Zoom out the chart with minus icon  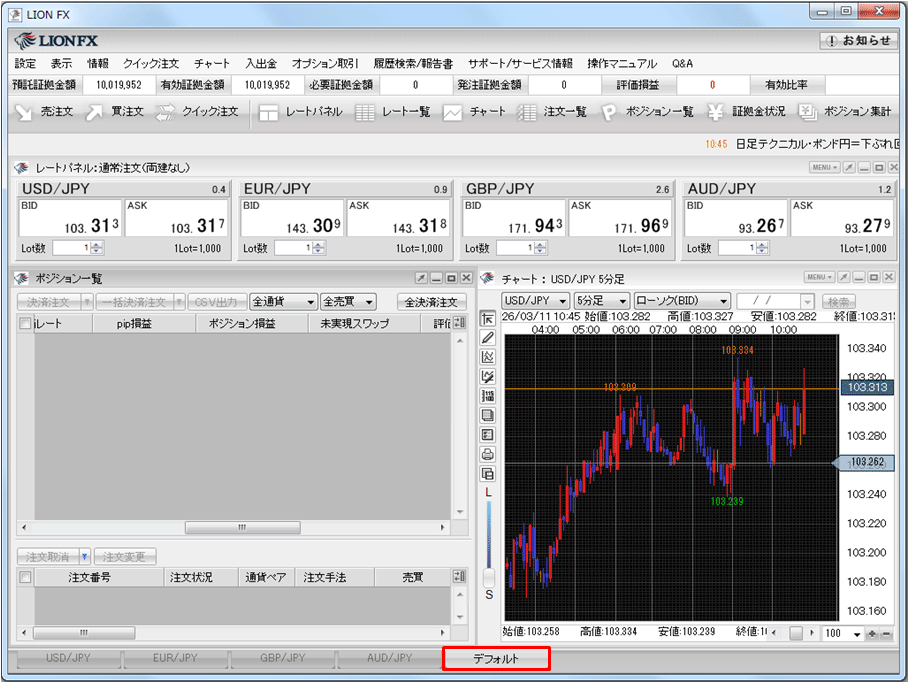[x=886, y=634]
